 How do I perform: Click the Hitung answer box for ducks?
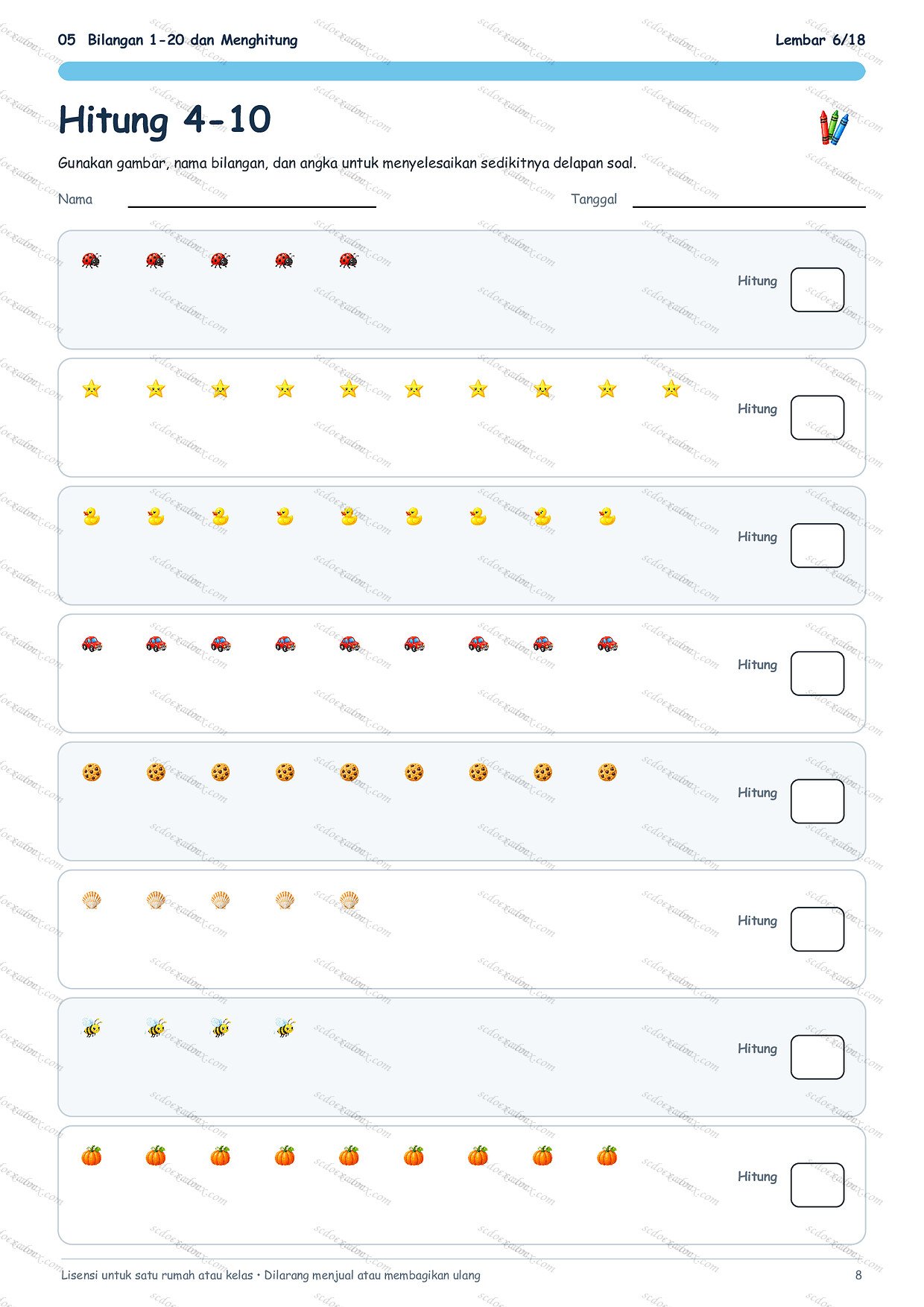tap(817, 545)
